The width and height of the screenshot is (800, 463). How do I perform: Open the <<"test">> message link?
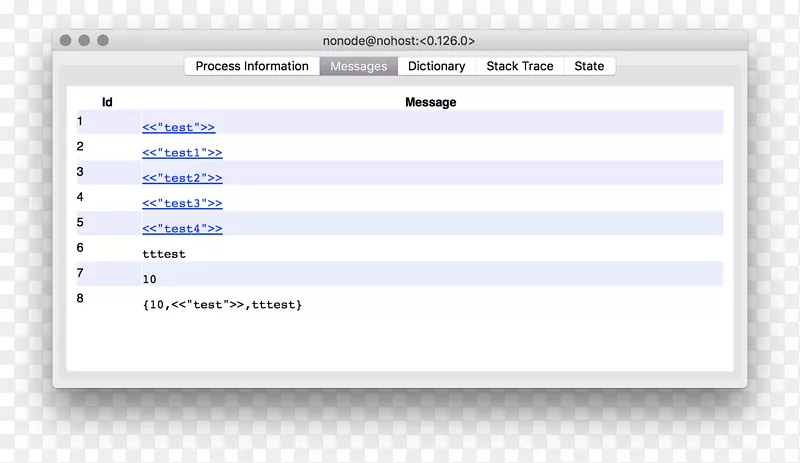[179, 128]
